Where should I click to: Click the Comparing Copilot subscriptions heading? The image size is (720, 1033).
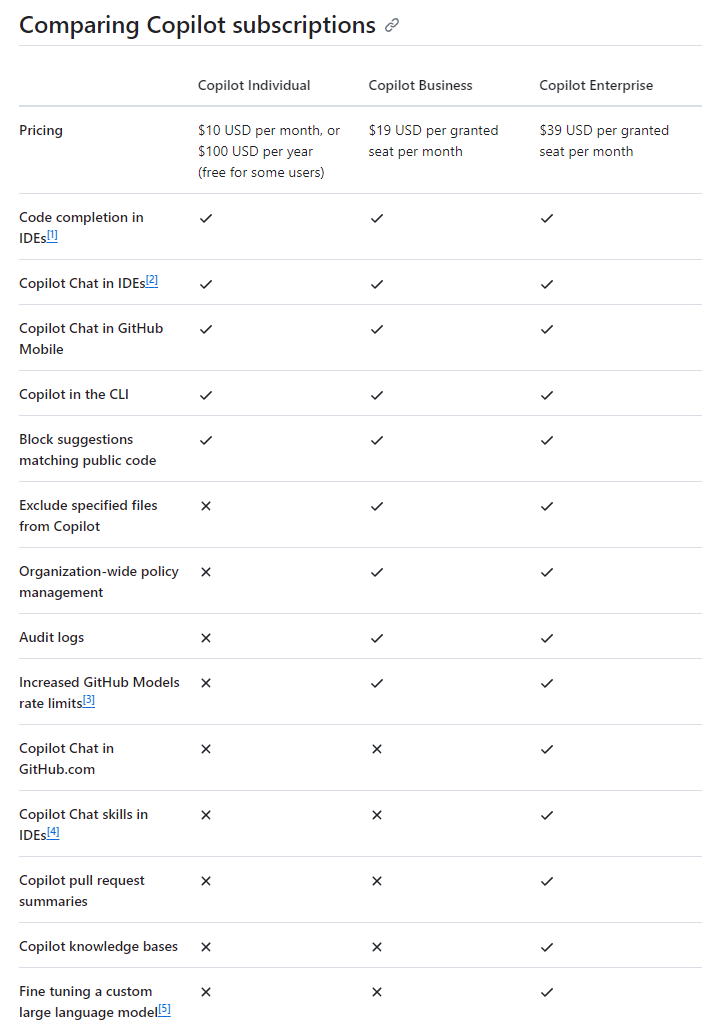(x=197, y=26)
